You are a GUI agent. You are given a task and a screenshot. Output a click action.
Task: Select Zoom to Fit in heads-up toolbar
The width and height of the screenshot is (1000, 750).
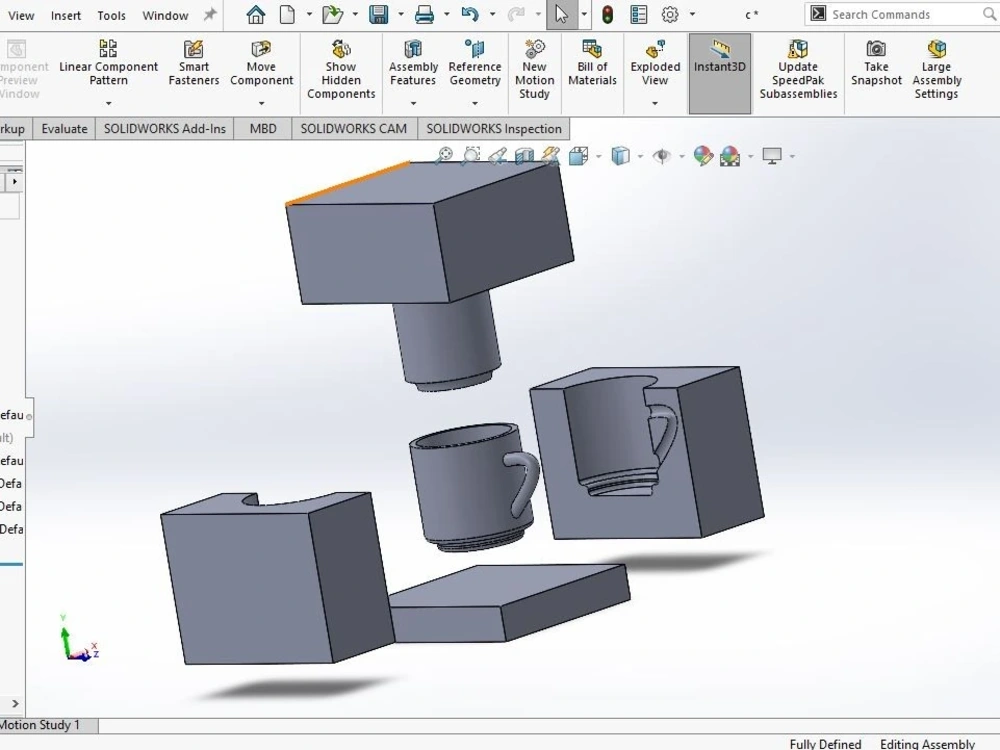click(446, 155)
